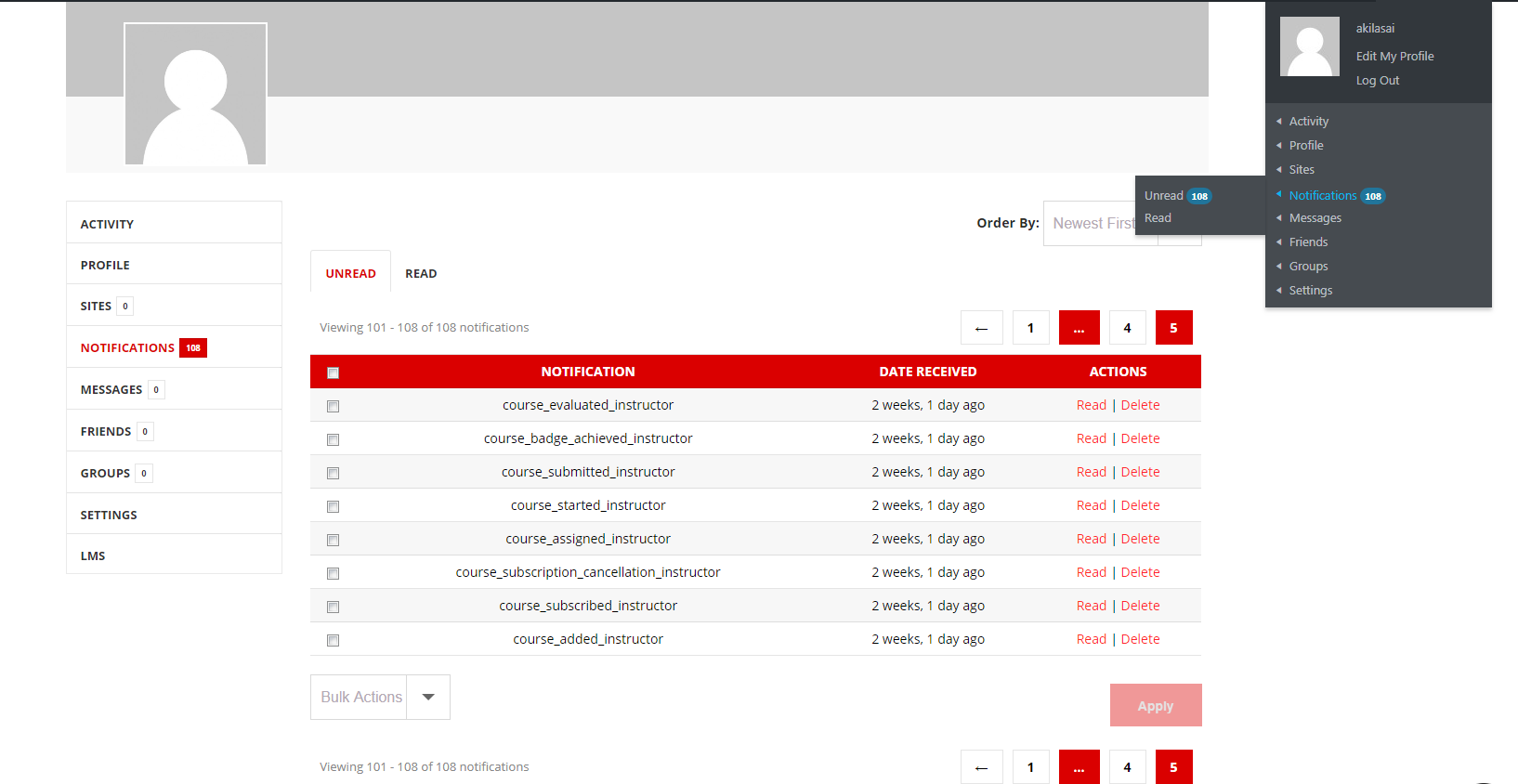Screen dimensions: 1518x784
Task: Mark course_subscribed_instructor as Read
Action: [x=1091, y=606]
